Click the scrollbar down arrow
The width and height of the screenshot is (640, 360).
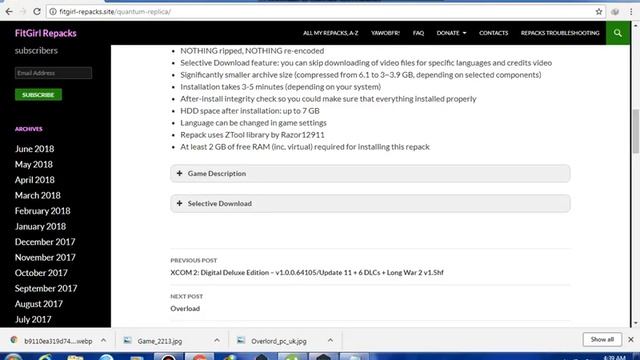[636, 323]
